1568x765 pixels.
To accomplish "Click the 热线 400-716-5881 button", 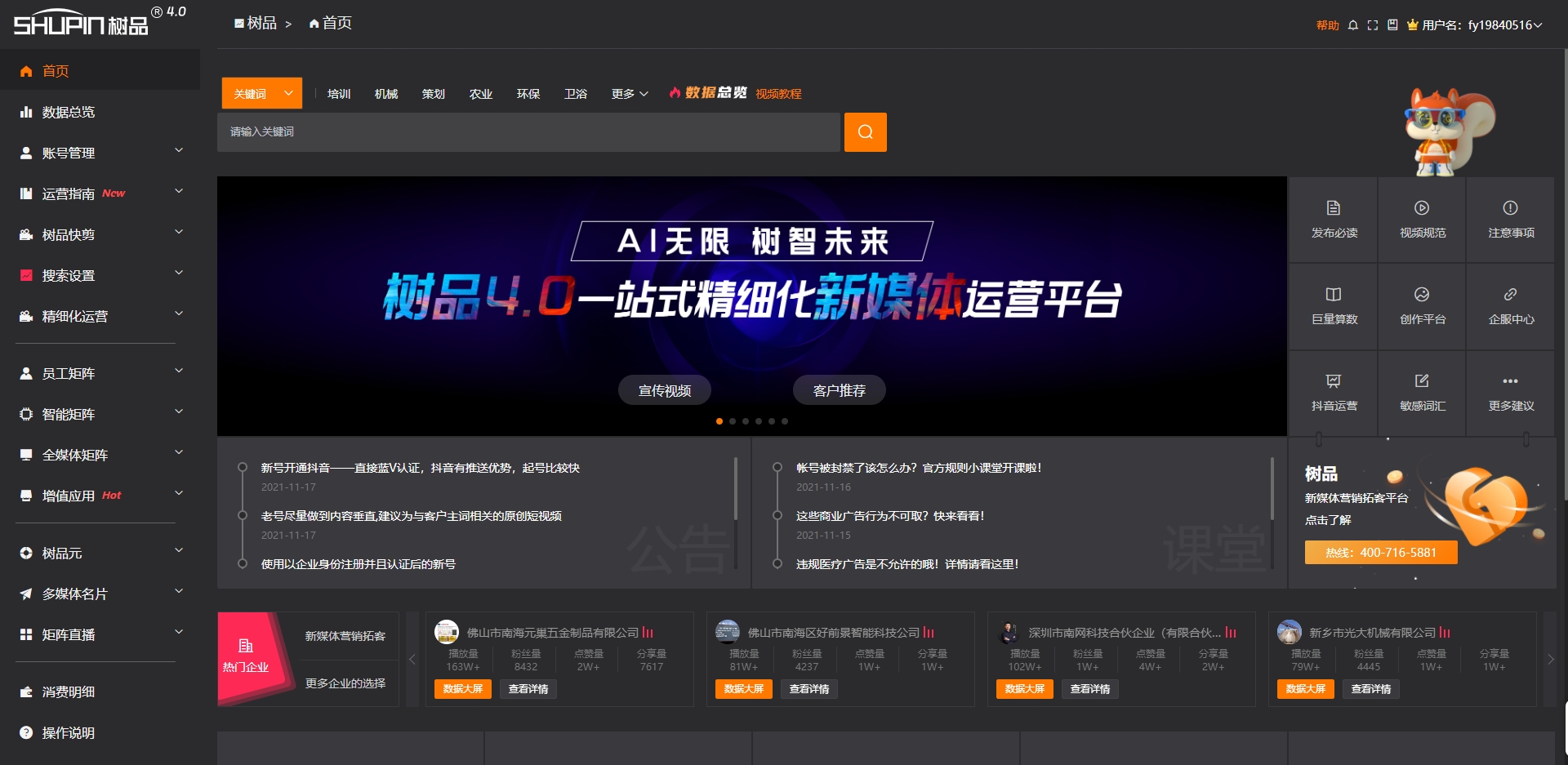I will point(1381,553).
